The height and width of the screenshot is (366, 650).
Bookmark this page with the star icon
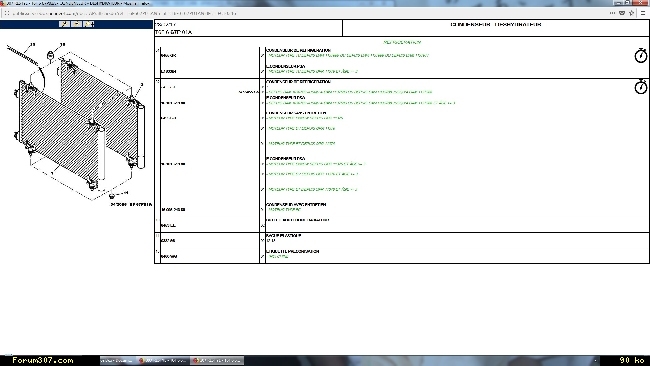632,13
